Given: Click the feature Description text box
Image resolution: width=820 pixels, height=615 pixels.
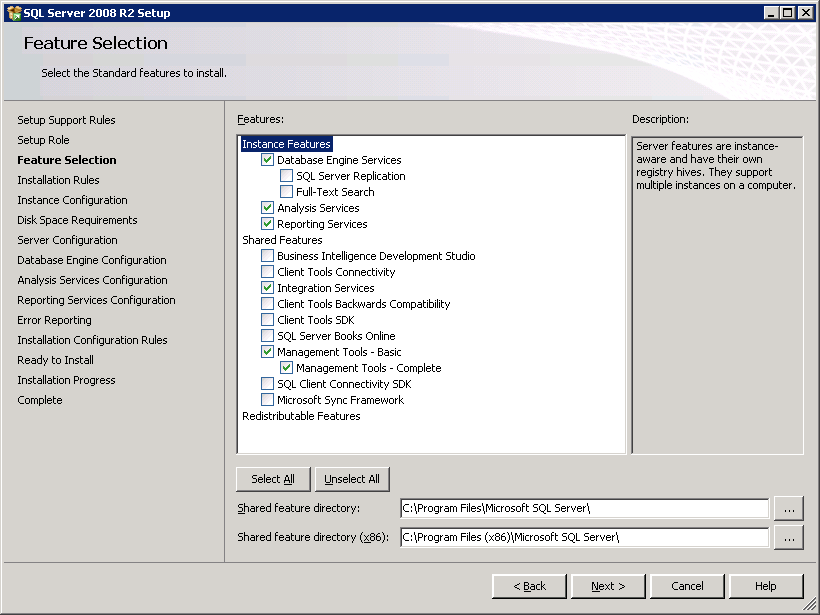Looking at the screenshot, I should [717, 295].
